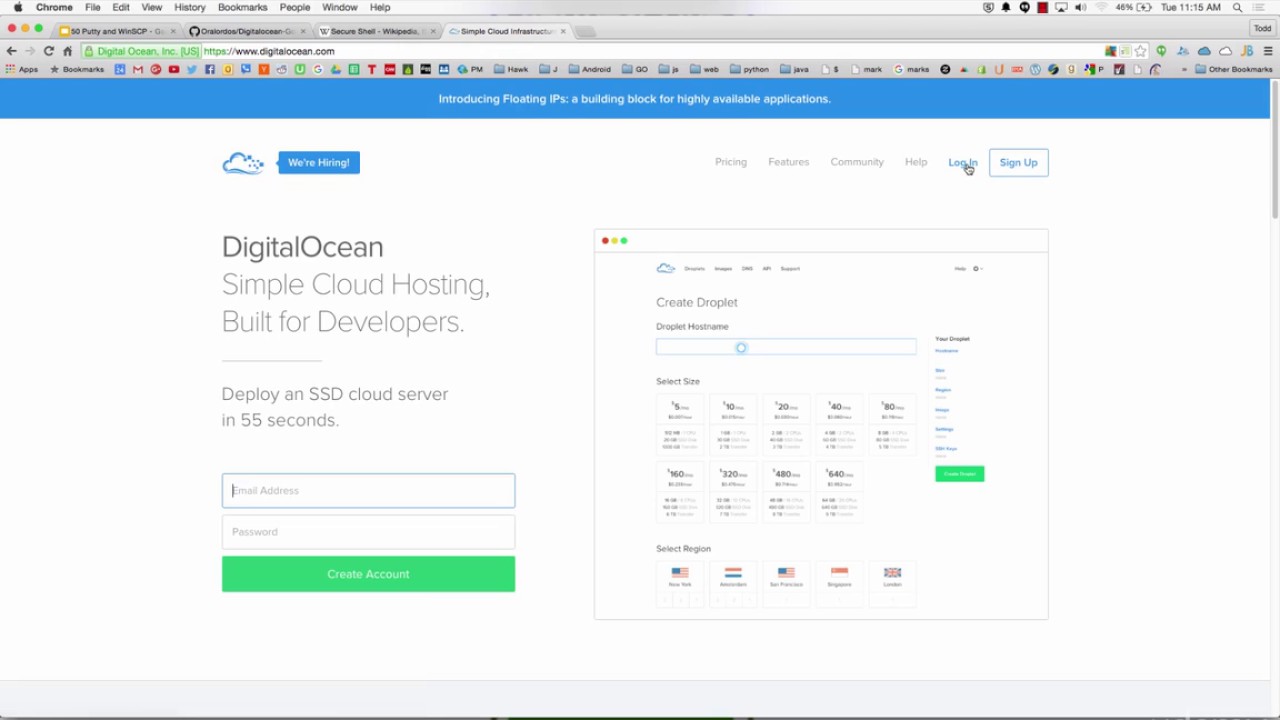Open the Apps shortcut in bookmarks bar

coord(22,69)
